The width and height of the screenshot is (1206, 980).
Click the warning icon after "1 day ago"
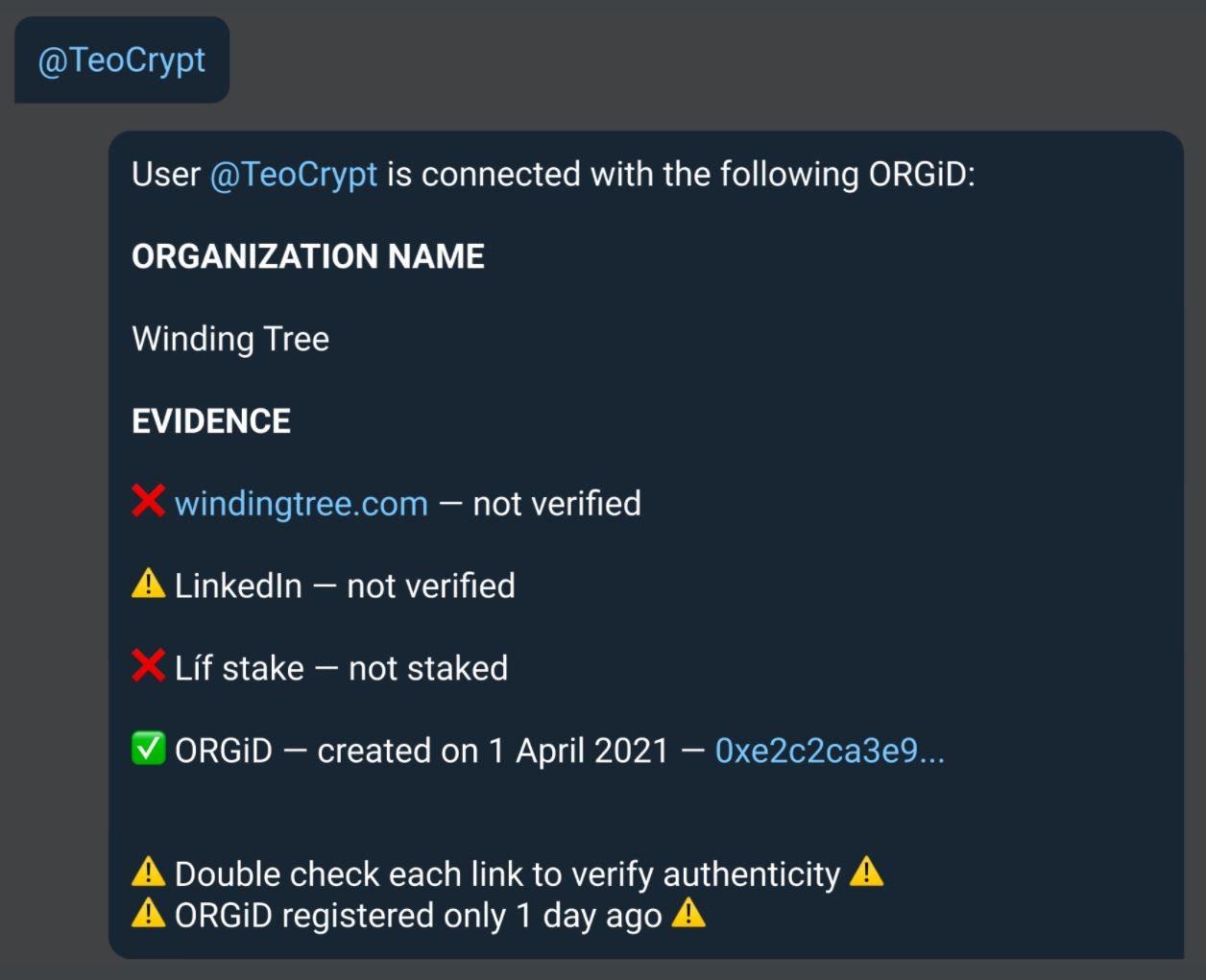tap(687, 914)
